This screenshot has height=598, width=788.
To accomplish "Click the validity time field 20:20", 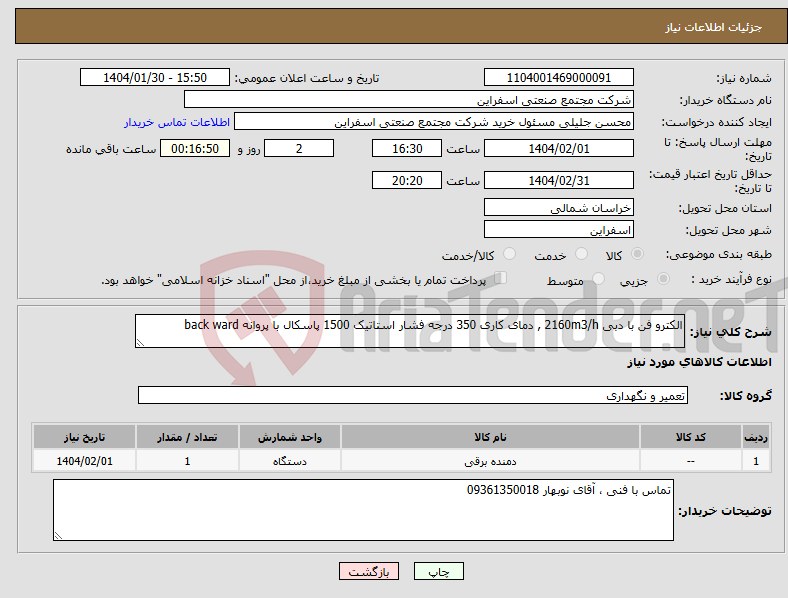I will [x=407, y=180].
